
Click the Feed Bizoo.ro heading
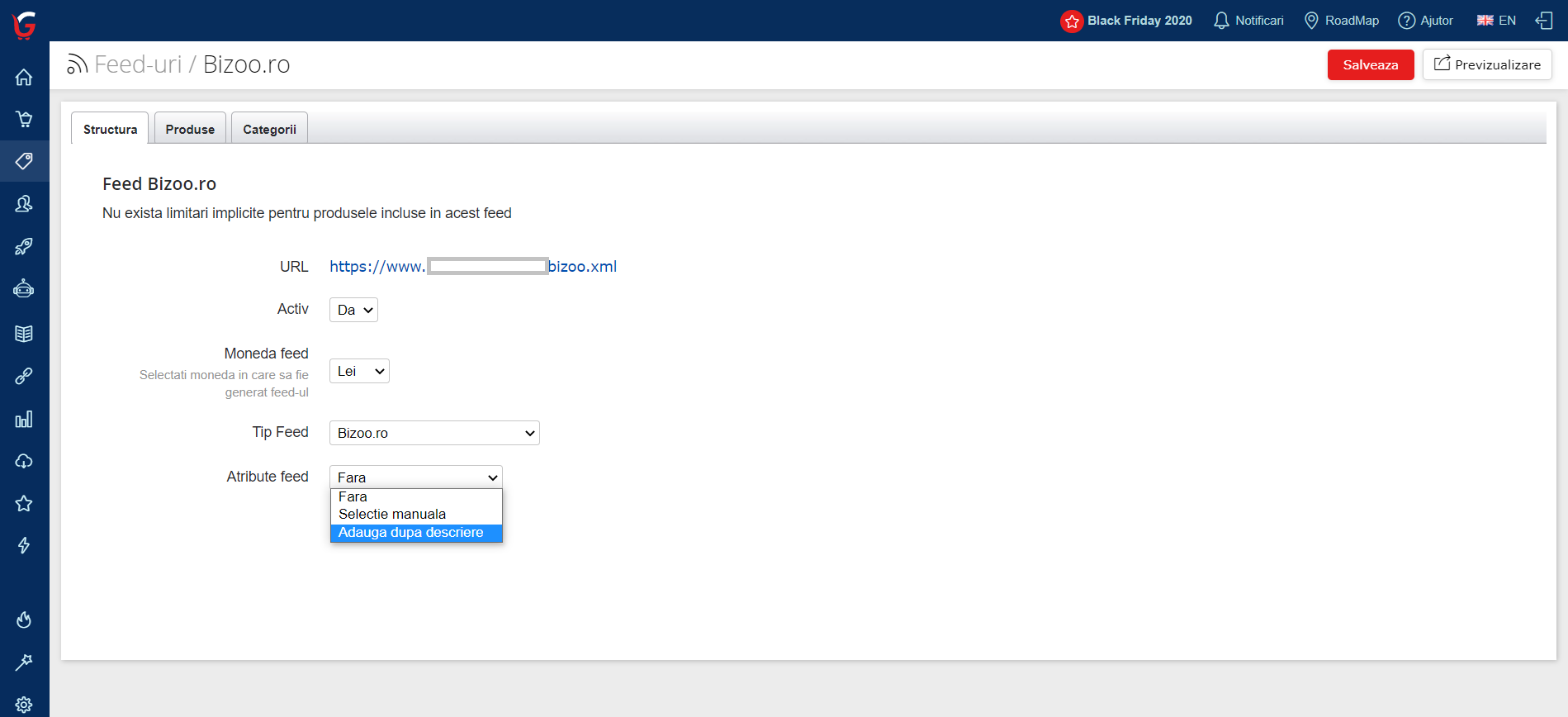click(x=159, y=183)
